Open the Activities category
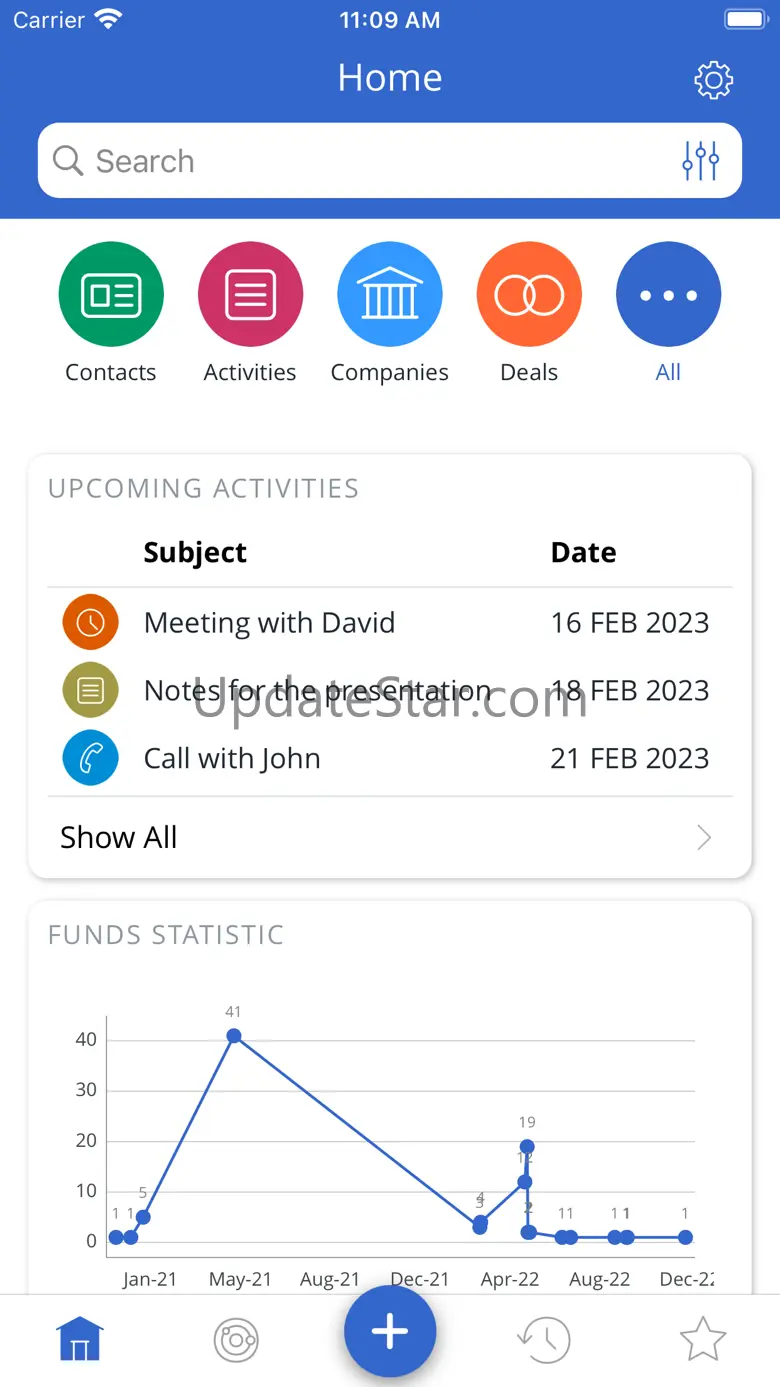 click(250, 295)
